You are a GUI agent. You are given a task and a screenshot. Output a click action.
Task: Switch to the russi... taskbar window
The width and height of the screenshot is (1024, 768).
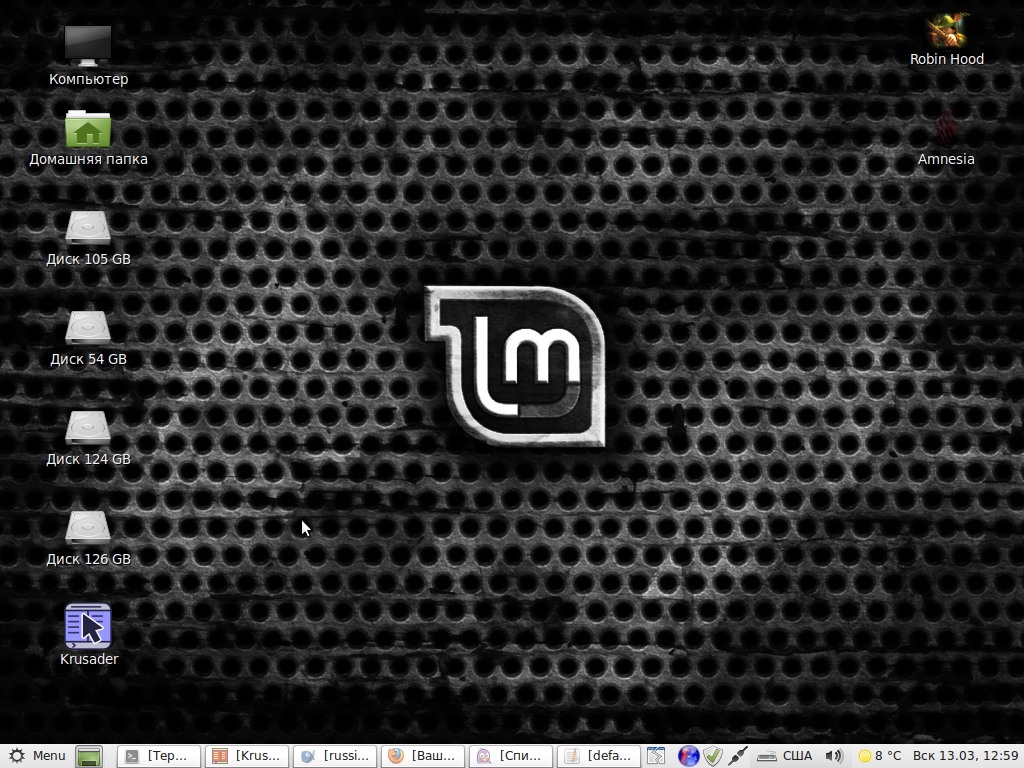335,756
